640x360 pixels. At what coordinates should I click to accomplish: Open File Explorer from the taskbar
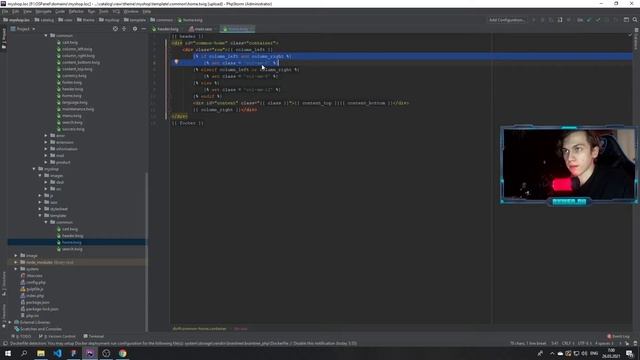(41, 353)
